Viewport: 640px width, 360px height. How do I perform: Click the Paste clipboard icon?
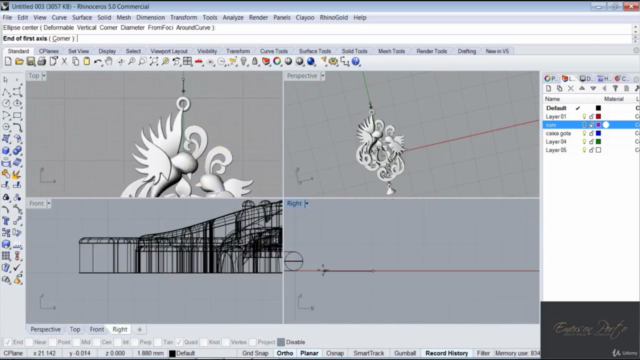87,61
